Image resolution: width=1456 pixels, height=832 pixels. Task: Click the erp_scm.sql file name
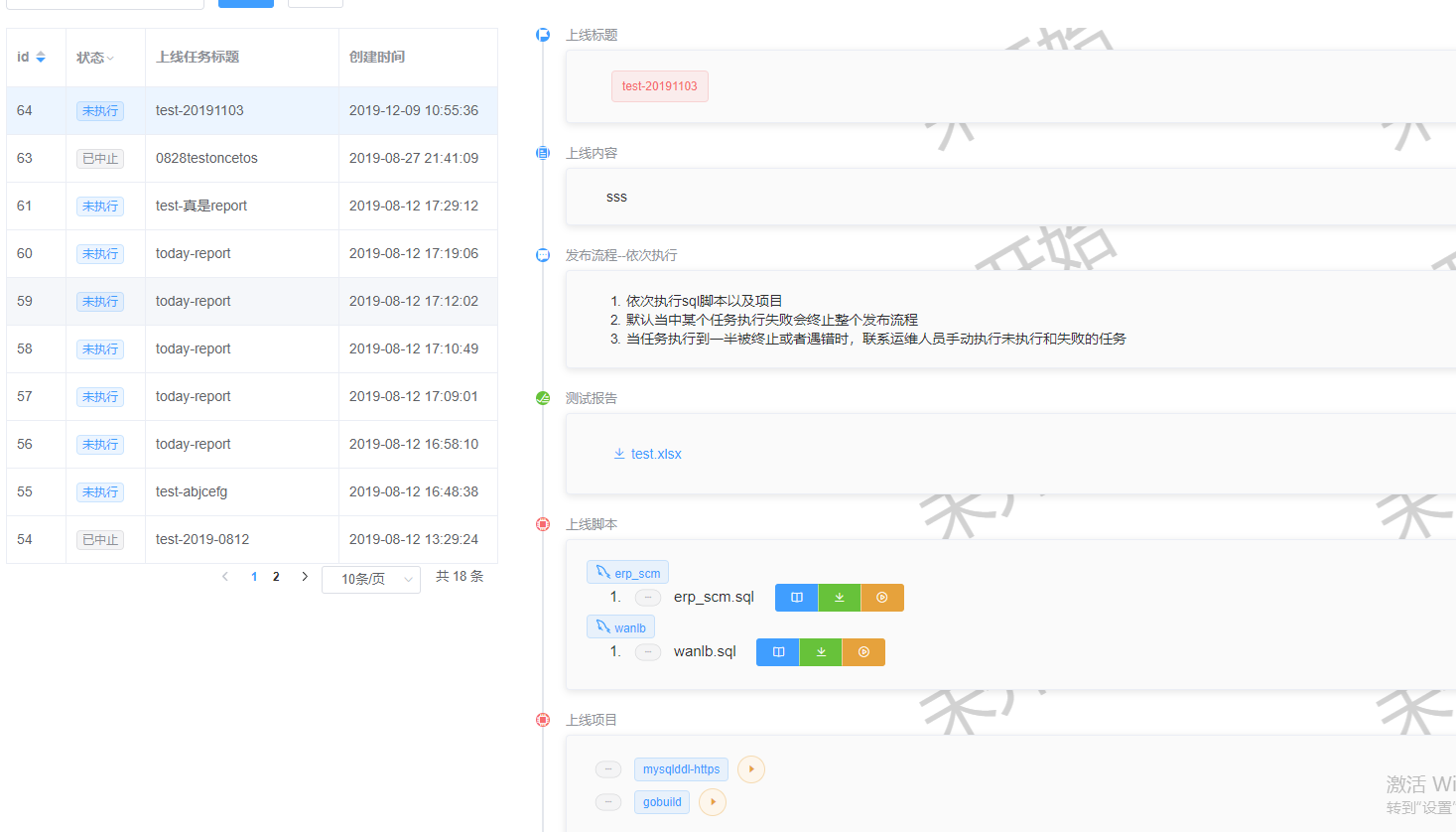(714, 597)
